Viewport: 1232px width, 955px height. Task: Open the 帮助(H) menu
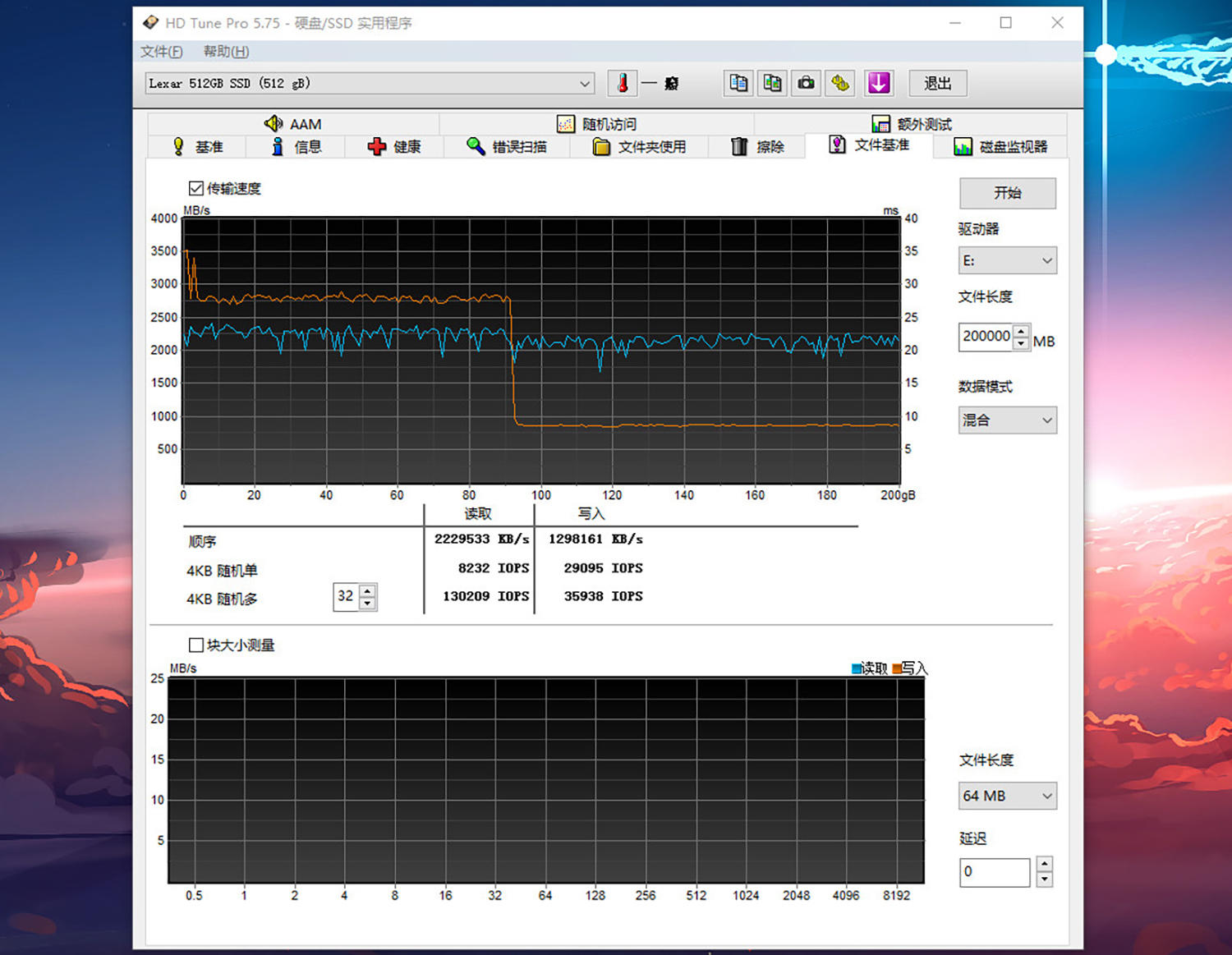point(226,52)
